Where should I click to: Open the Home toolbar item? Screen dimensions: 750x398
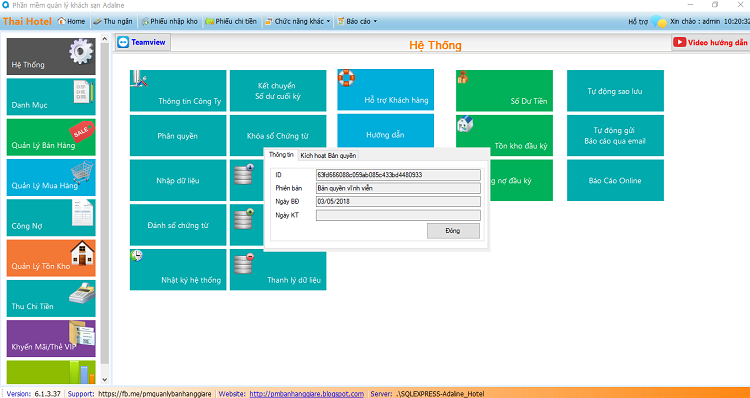(x=71, y=22)
